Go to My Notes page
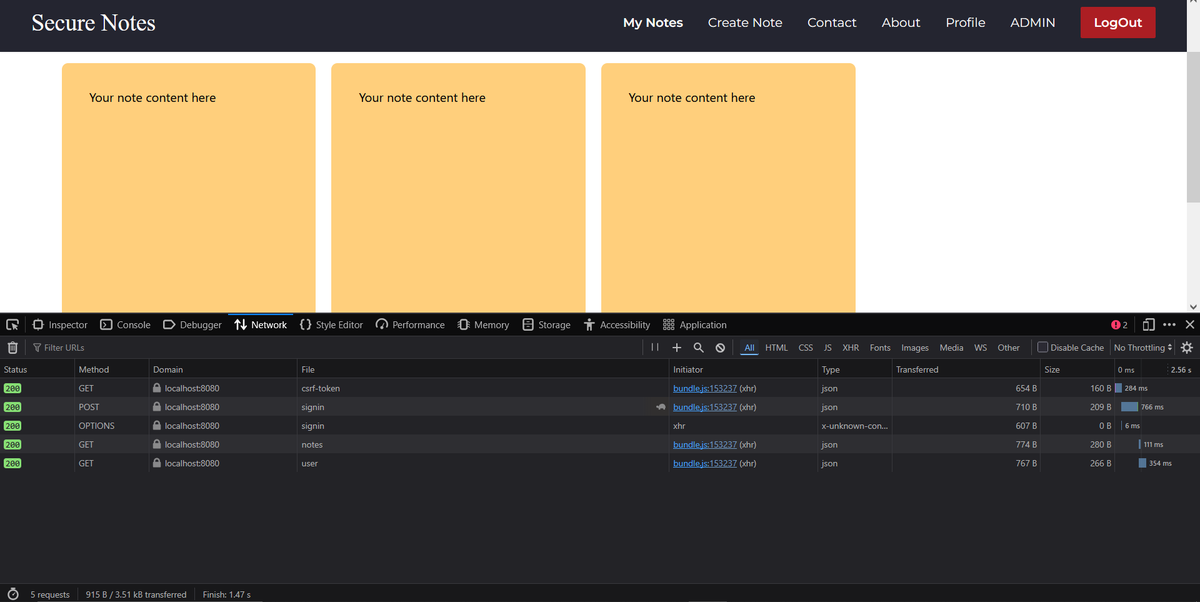This screenshot has height=602, width=1200. (x=653, y=22)
